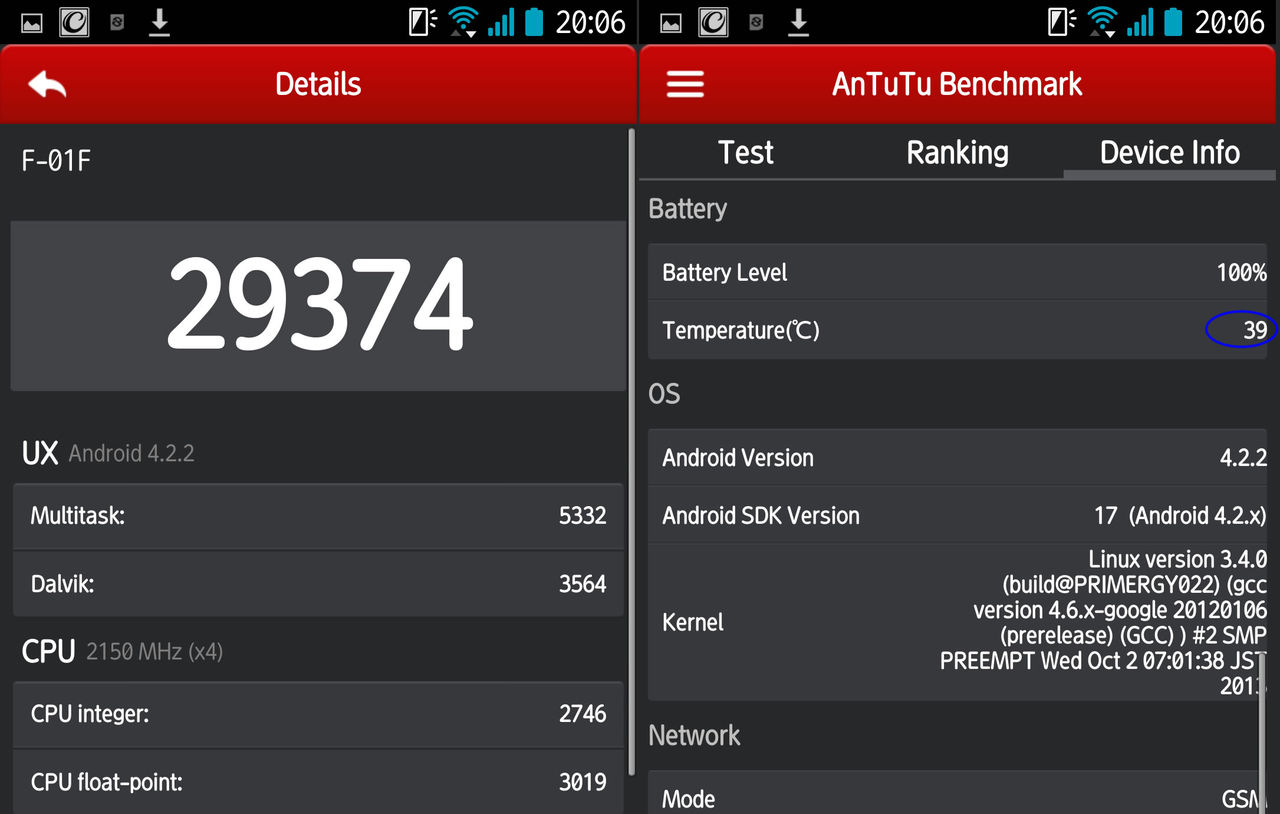
Task: Tap the CPU section heading
Action: [48, 652]
